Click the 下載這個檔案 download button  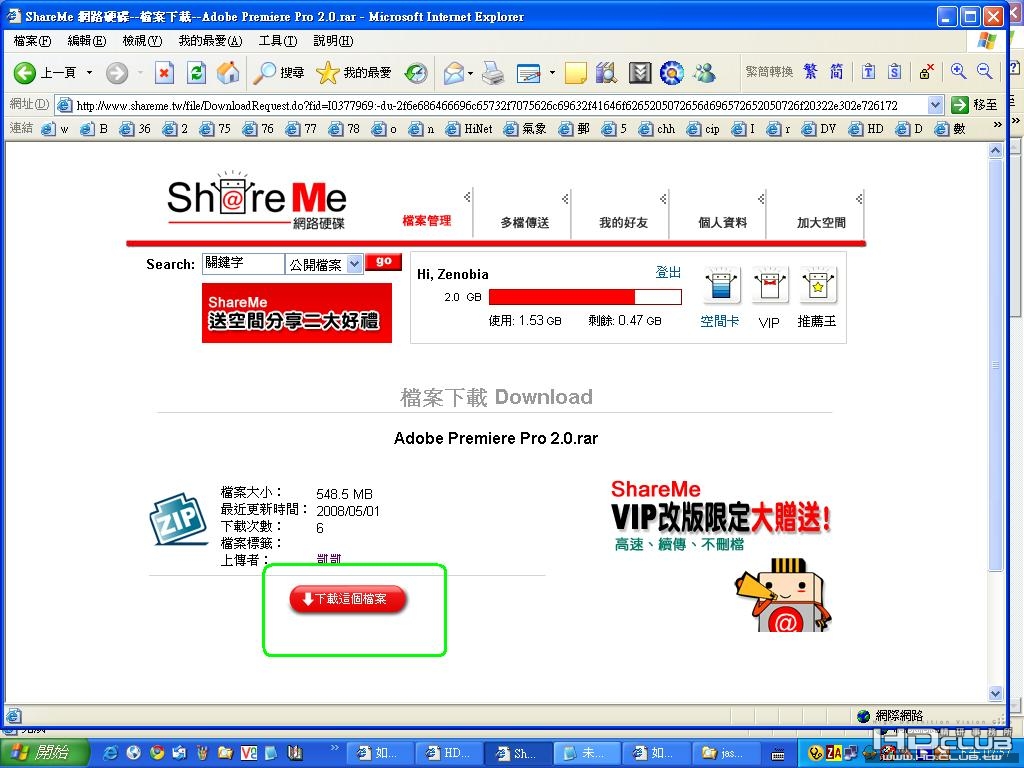[348, 599]
